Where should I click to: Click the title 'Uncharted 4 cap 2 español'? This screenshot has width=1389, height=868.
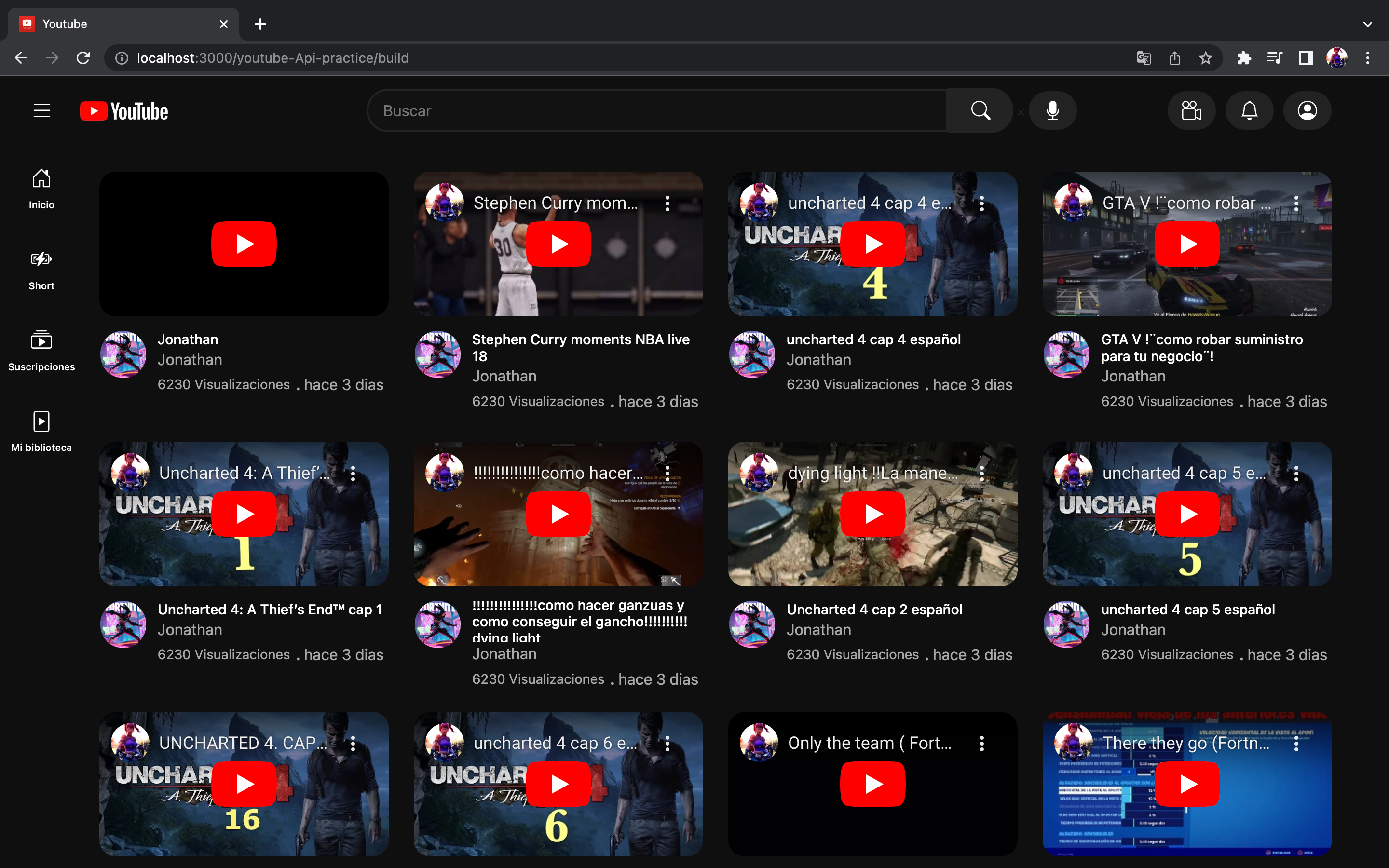(873, 609)
